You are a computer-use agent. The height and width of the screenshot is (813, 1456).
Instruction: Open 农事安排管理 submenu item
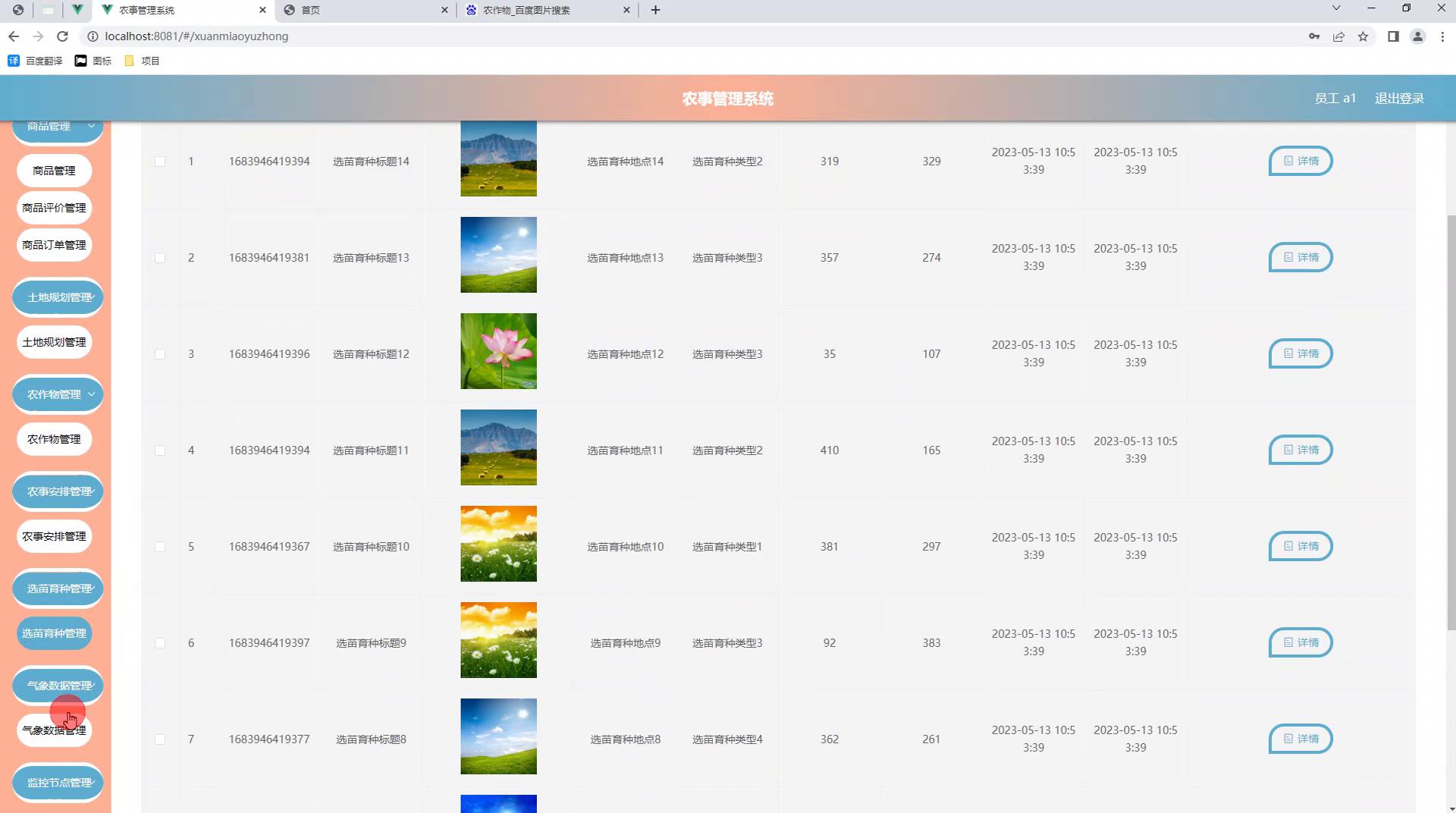[x=54, y=536]
